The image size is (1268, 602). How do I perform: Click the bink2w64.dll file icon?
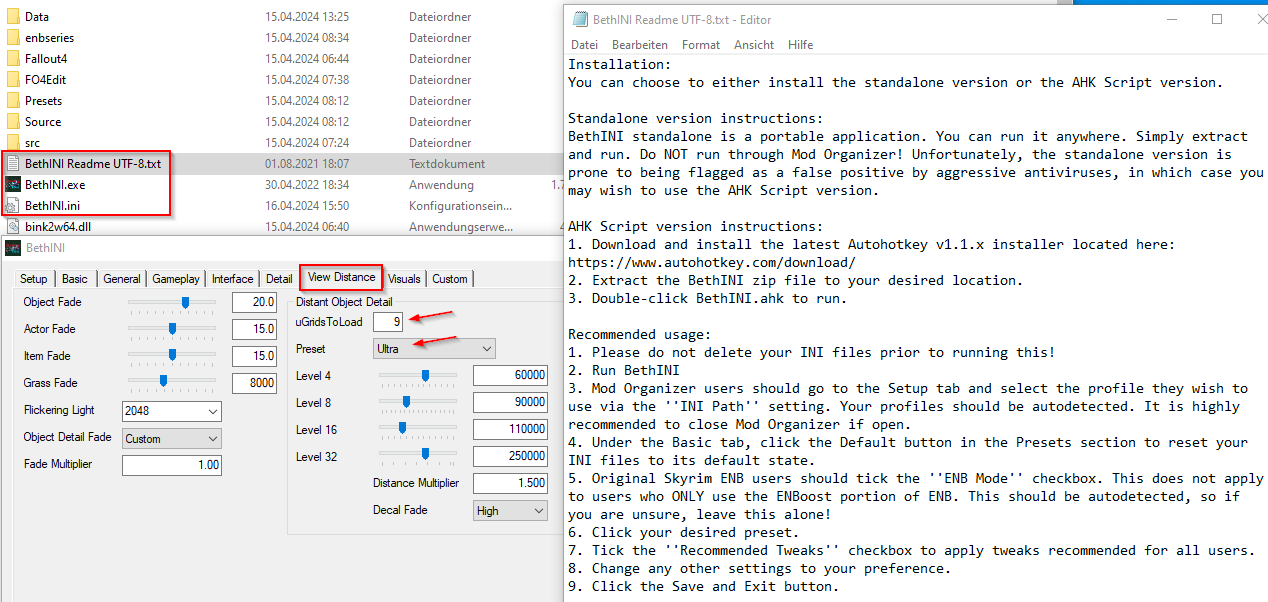13,227
